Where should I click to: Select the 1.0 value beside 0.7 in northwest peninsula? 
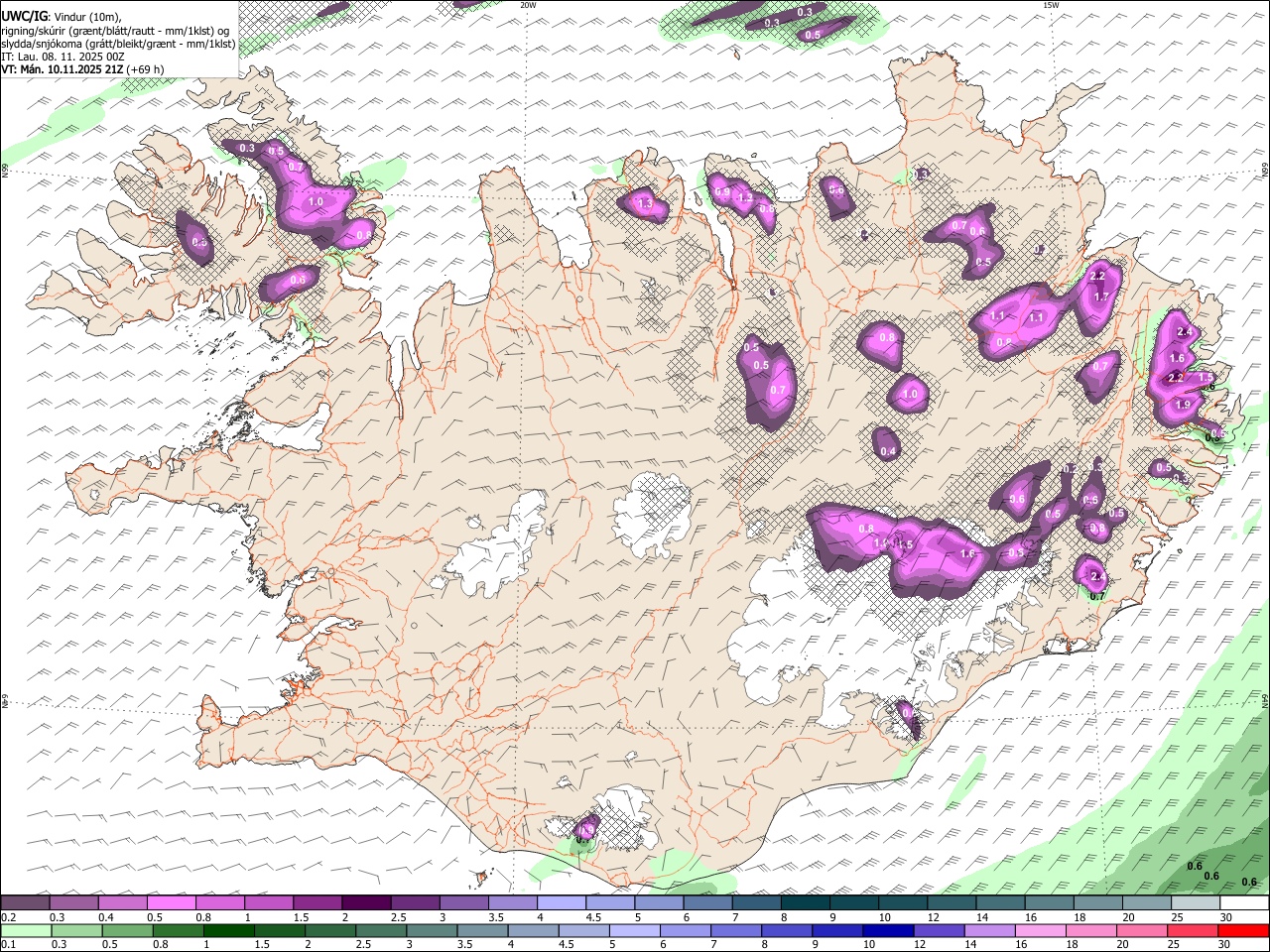pos(317,201)
